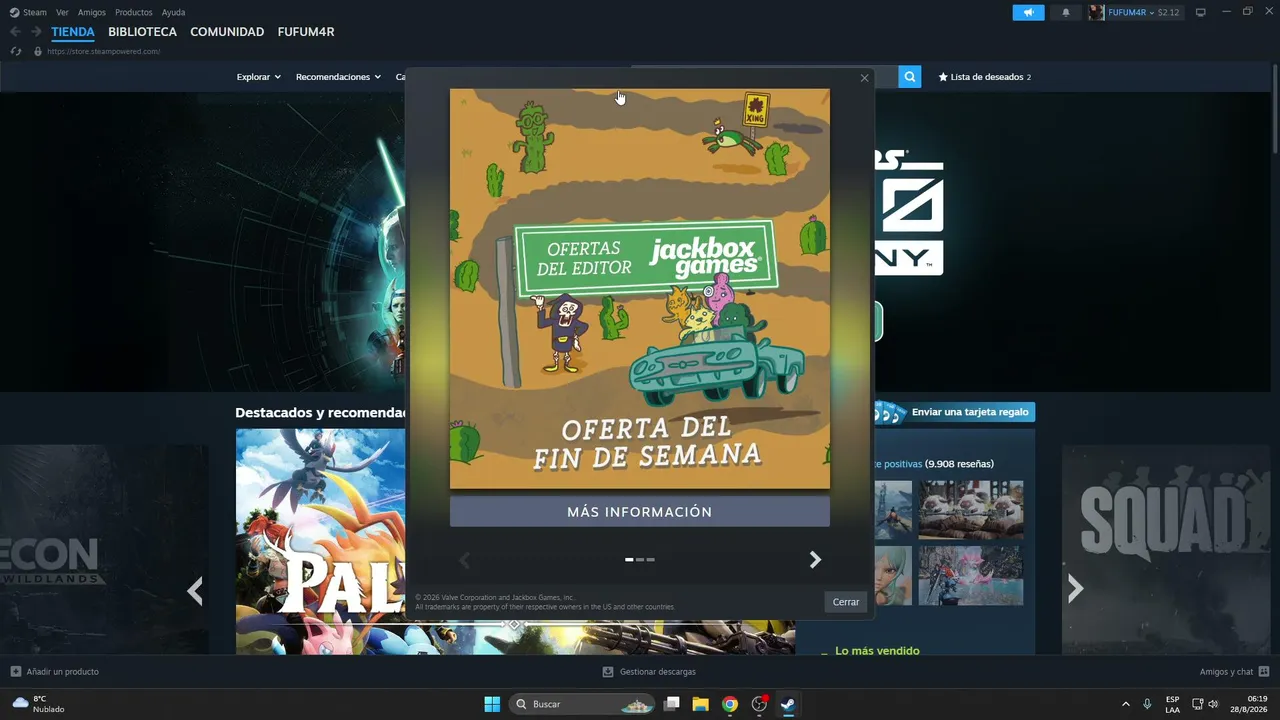Screen dimensions: 1280x720
Task: Open the FUFUM4R profile tab
Action: point(306,32)
